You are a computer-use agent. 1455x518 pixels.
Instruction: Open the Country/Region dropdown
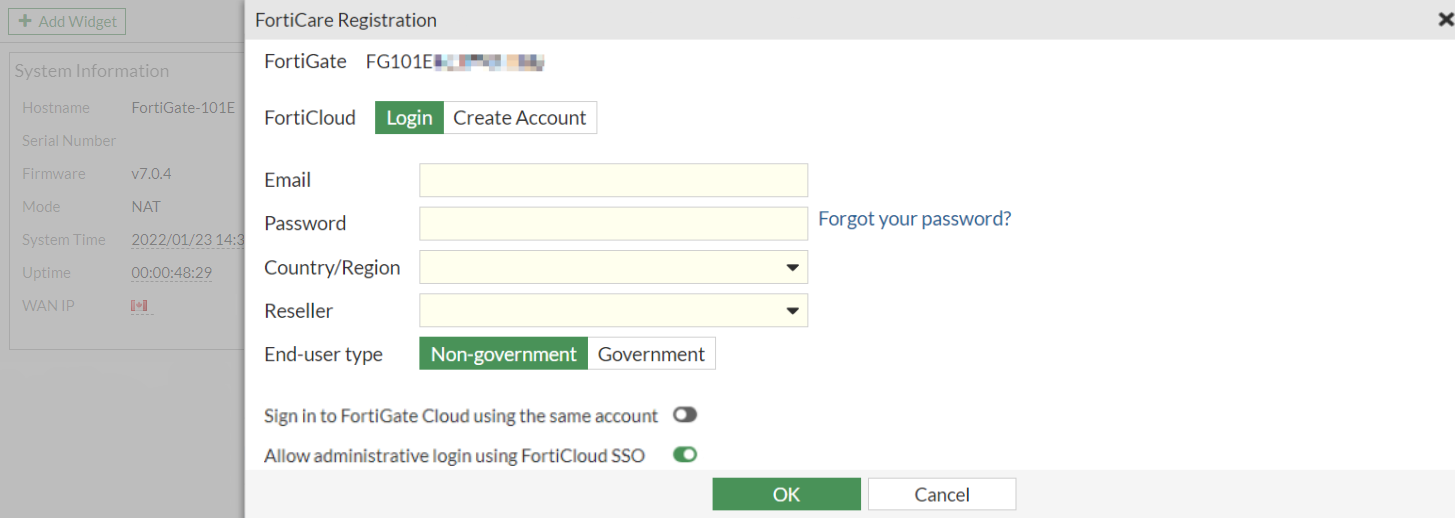[x=612, y=267]
